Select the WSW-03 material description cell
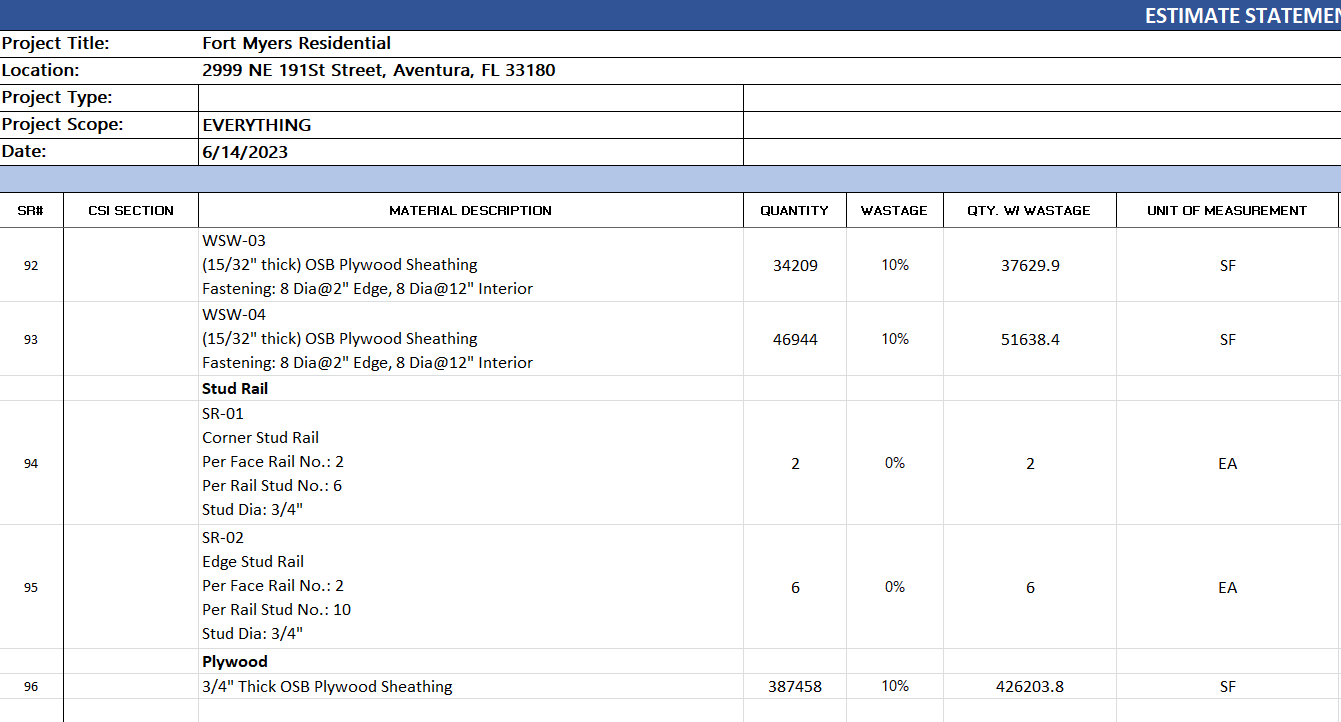The width and height of the screenshot is (1341, 722). (x=471, y=265)
